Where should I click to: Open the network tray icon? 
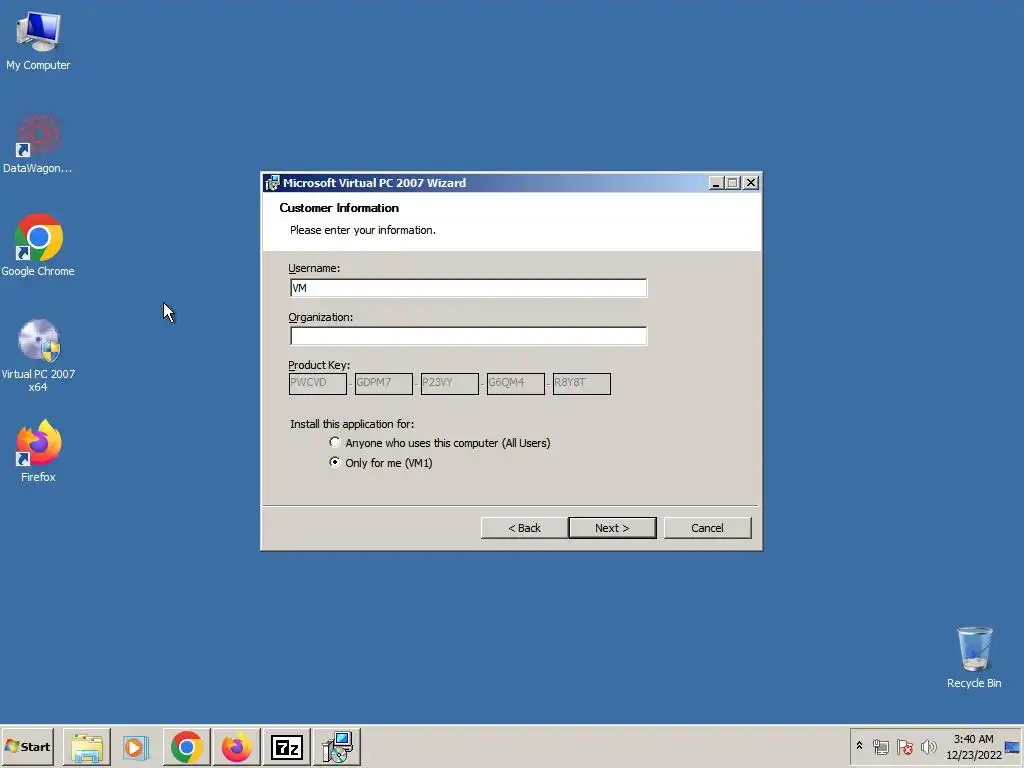880,746
